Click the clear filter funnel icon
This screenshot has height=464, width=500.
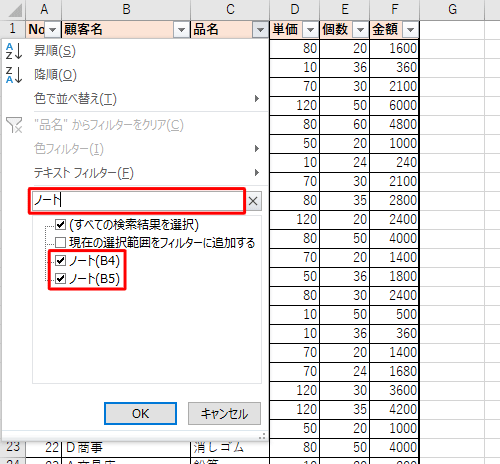[14, 125]
